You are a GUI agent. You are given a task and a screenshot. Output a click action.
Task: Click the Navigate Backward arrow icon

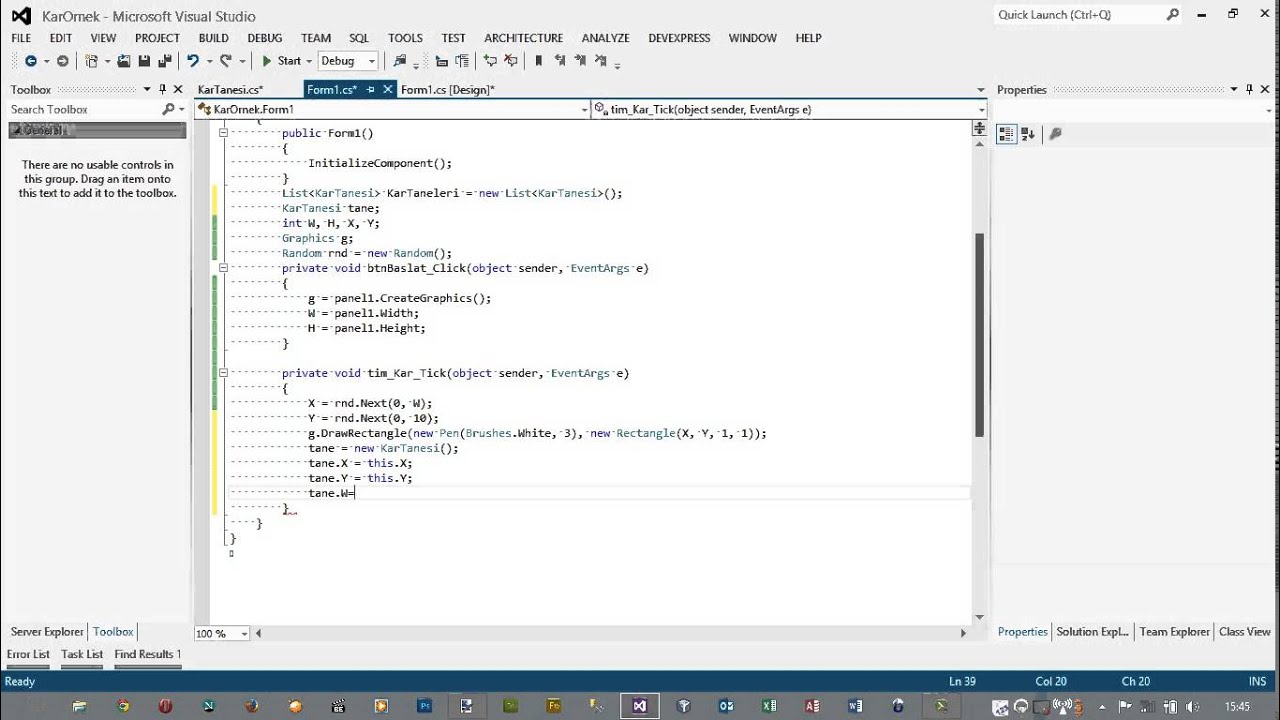[30, 61]
